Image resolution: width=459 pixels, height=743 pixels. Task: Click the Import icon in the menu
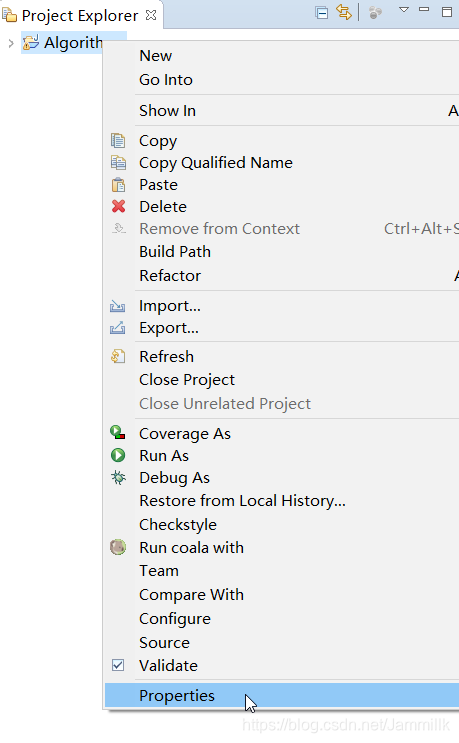coord(117,306)
